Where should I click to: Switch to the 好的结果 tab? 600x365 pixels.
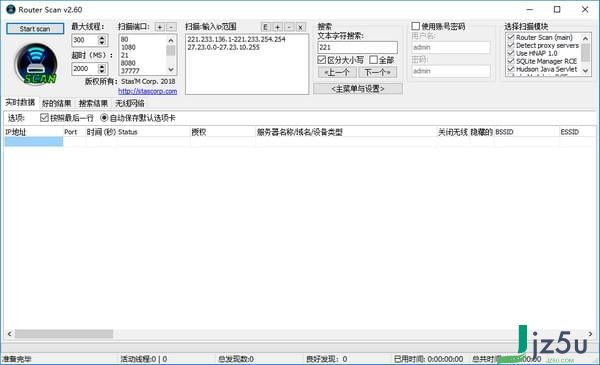click(56, 103)
